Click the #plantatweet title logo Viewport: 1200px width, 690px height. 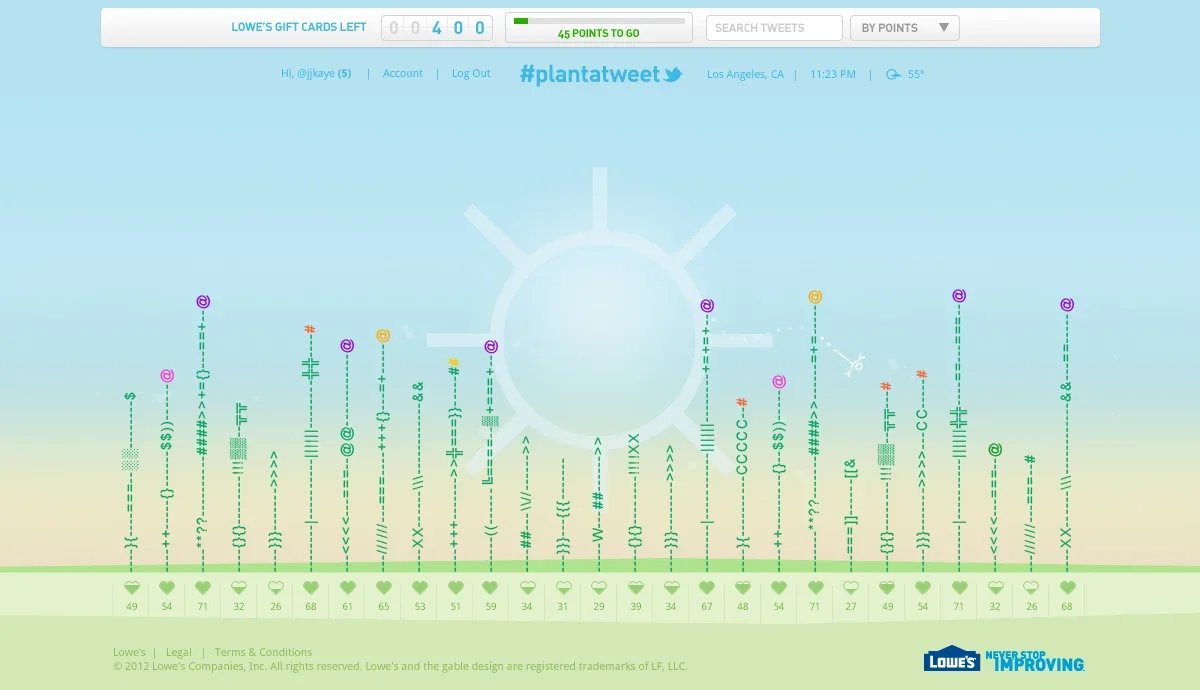[x=601, y=75]
